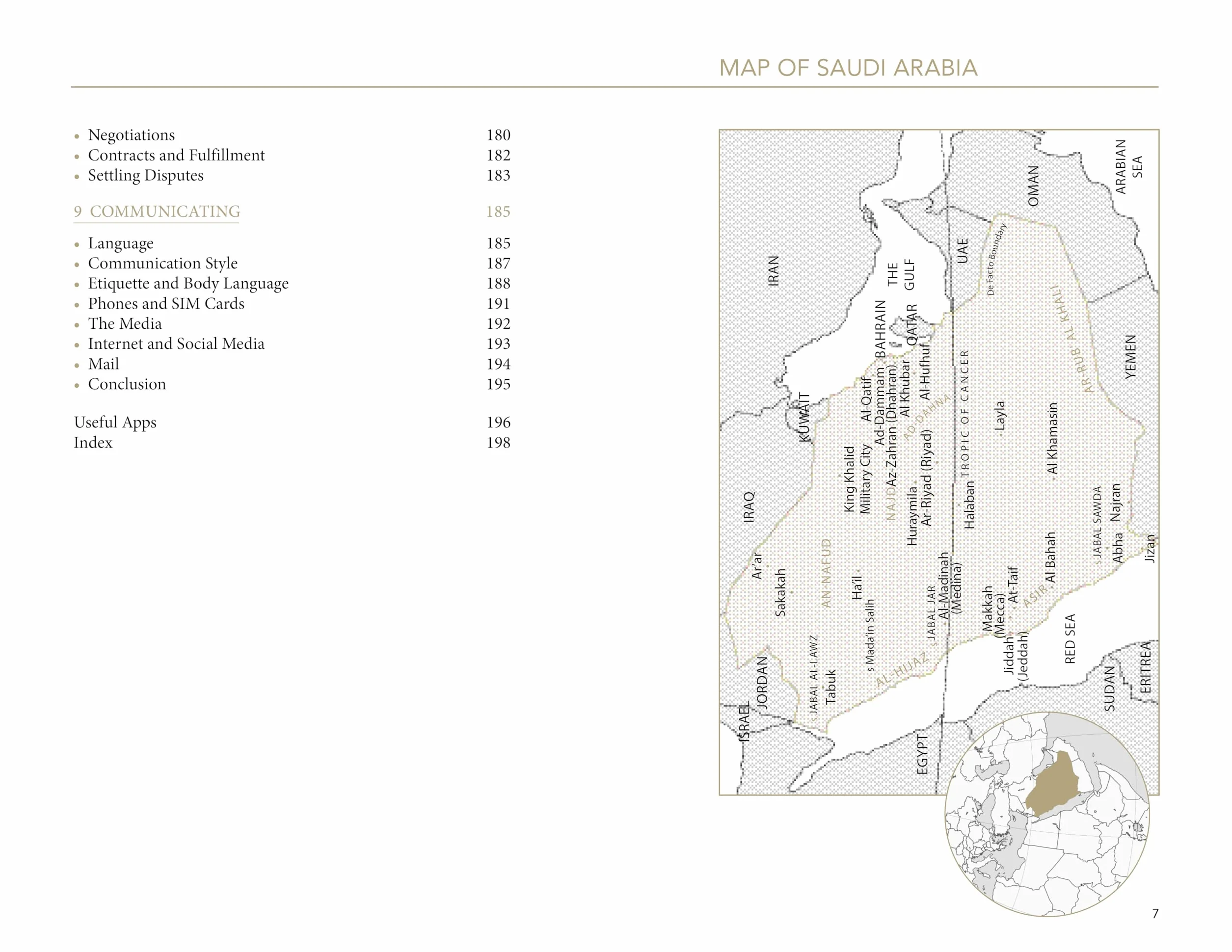Click the Sakakah city label
This screenshot has height=952, width=1232.
click(x=780, y=592)
